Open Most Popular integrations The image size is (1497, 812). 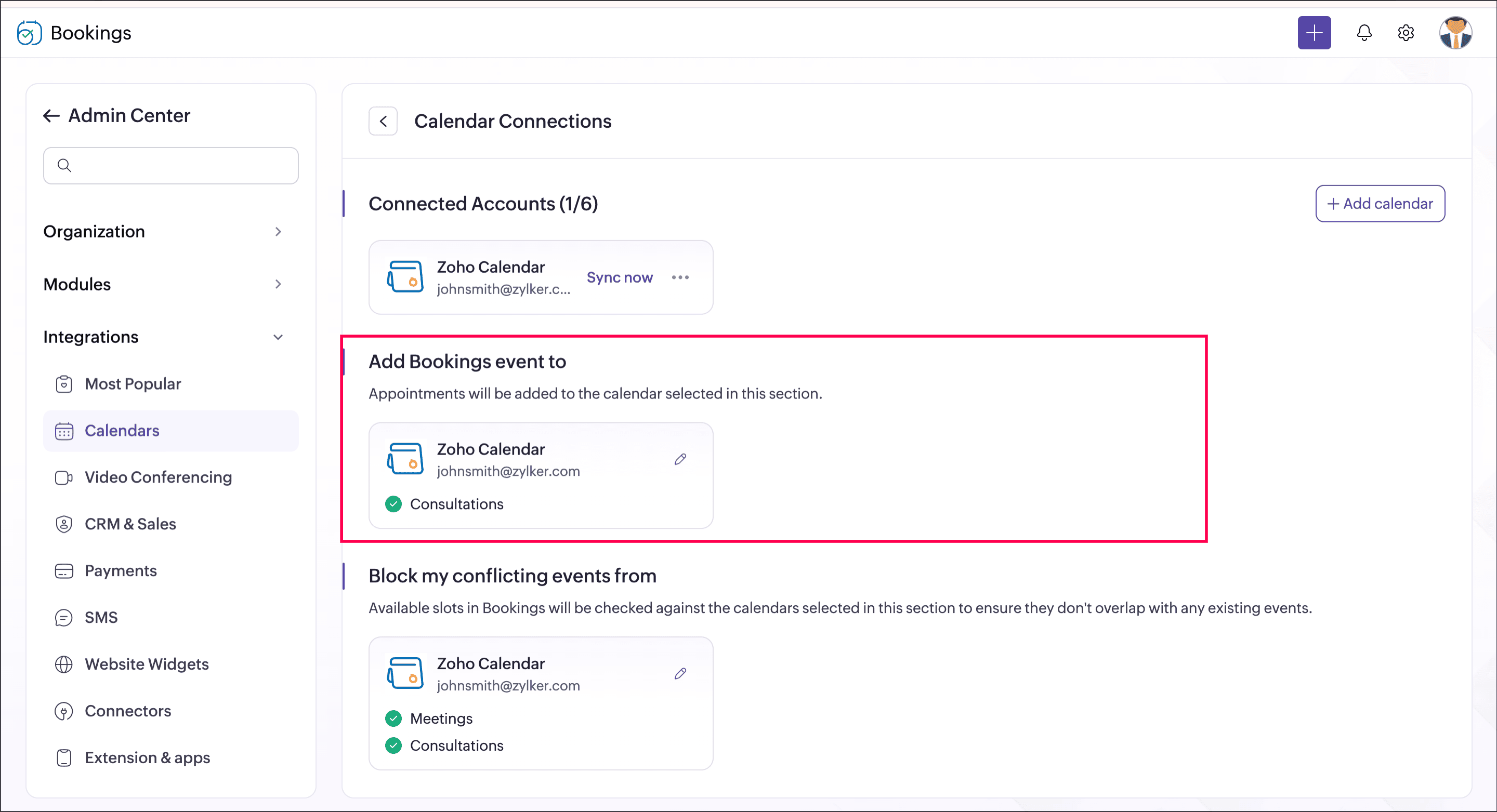point(171,384)
